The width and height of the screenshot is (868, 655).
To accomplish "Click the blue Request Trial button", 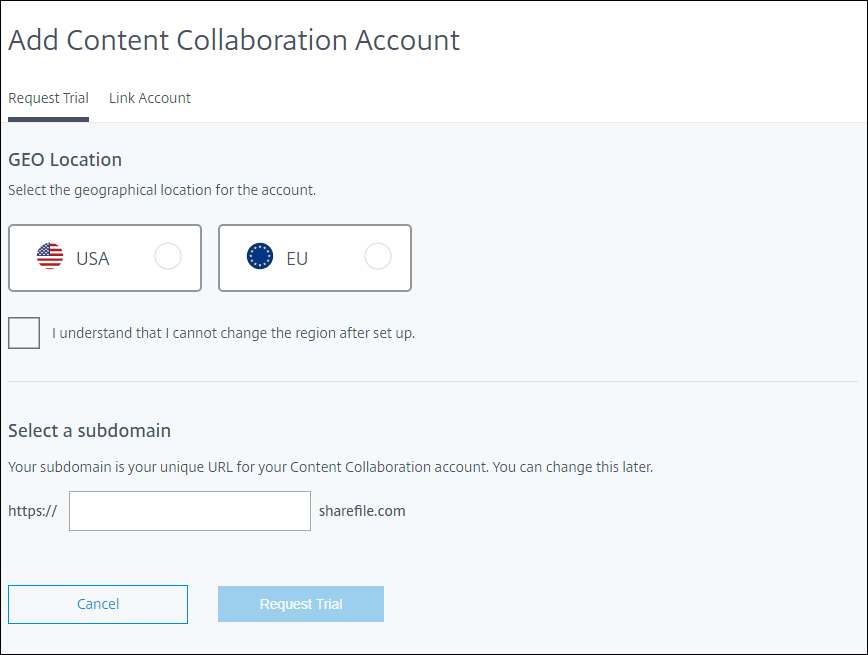I will 301,604.
